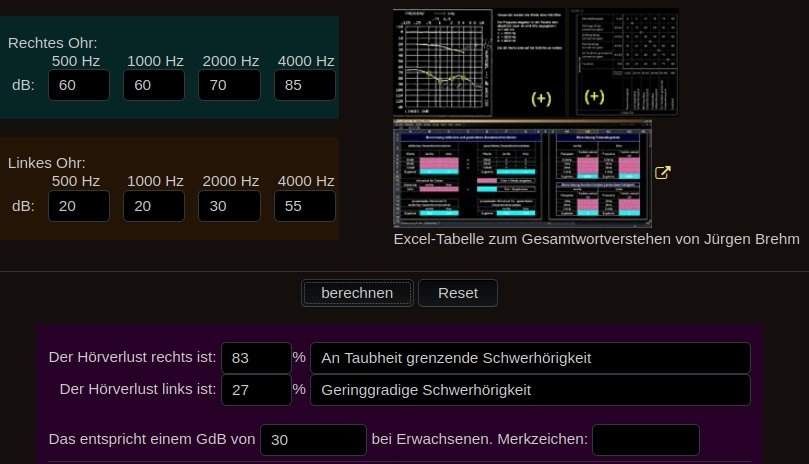Image resolution: width=809 pixels, height=464 pixels.
Task: Click left ear 4000 Hz field showing 55
Action: 305,206
